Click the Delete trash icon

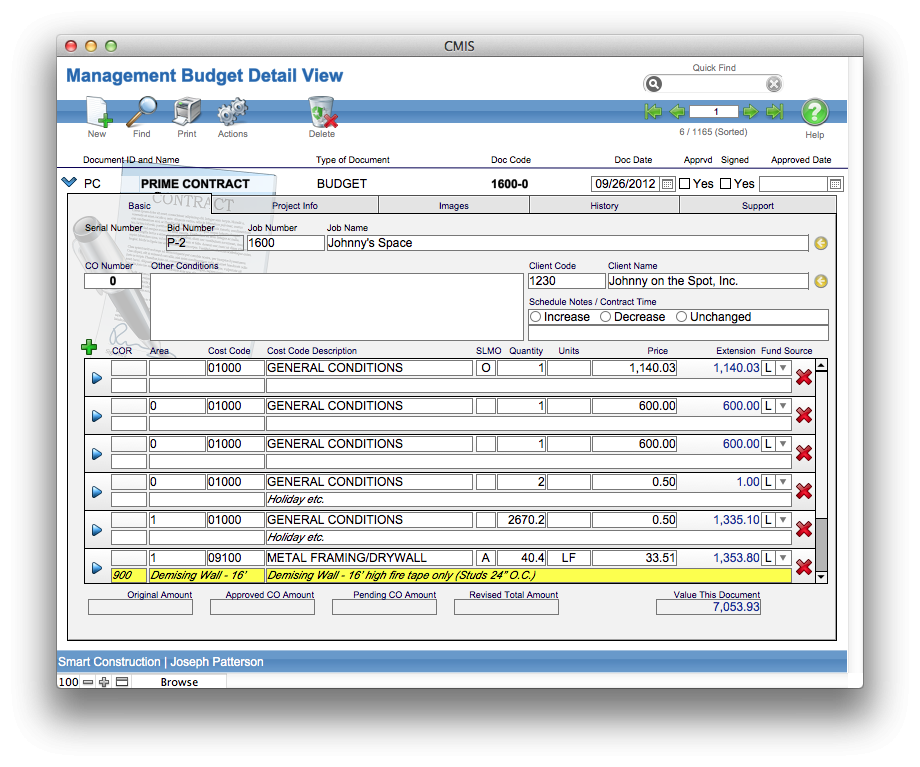click(321, 113)
